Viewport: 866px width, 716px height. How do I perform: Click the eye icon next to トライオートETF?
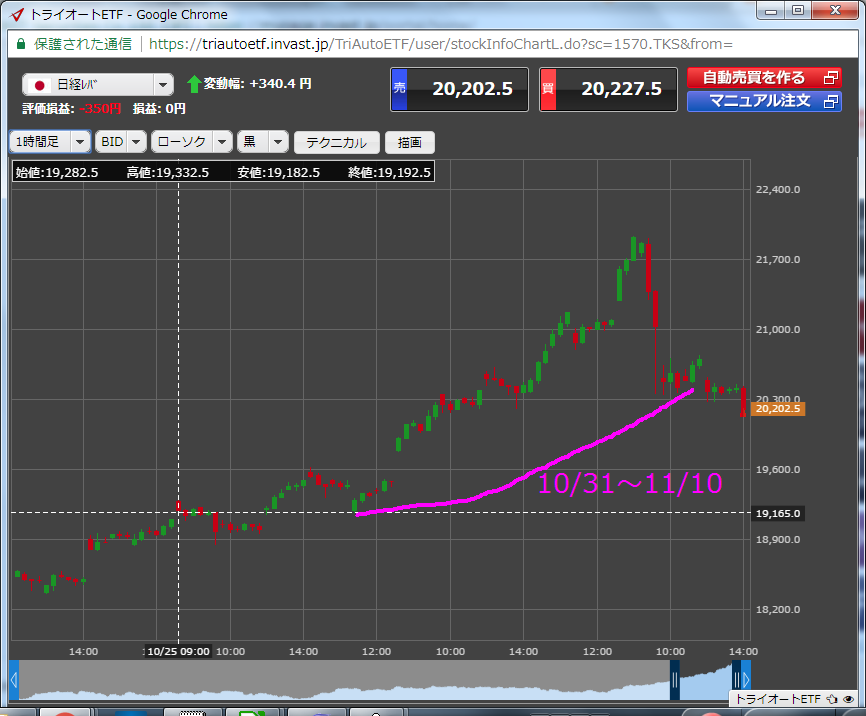coord(849,699)
